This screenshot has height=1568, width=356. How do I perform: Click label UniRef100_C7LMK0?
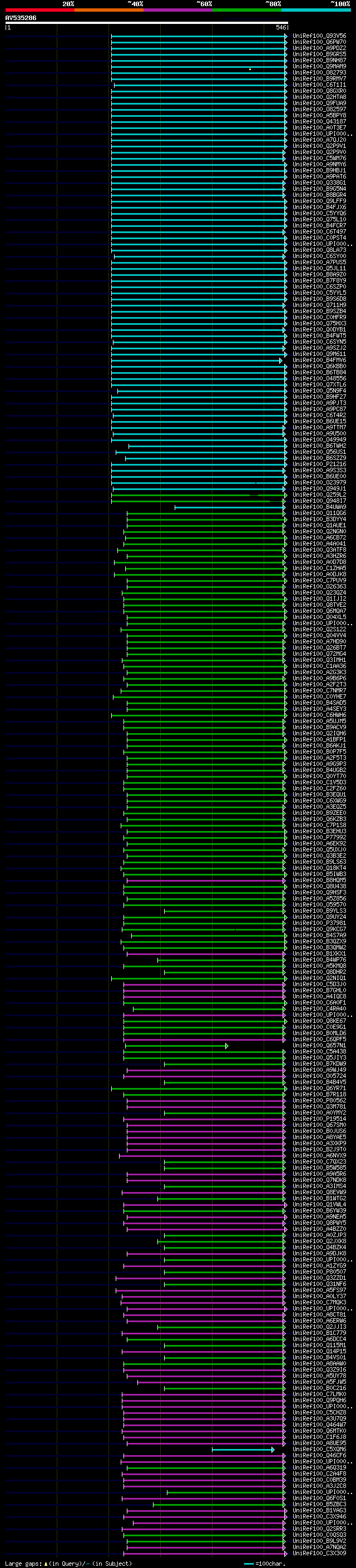pyautogui.click(x=319, y=1394)
